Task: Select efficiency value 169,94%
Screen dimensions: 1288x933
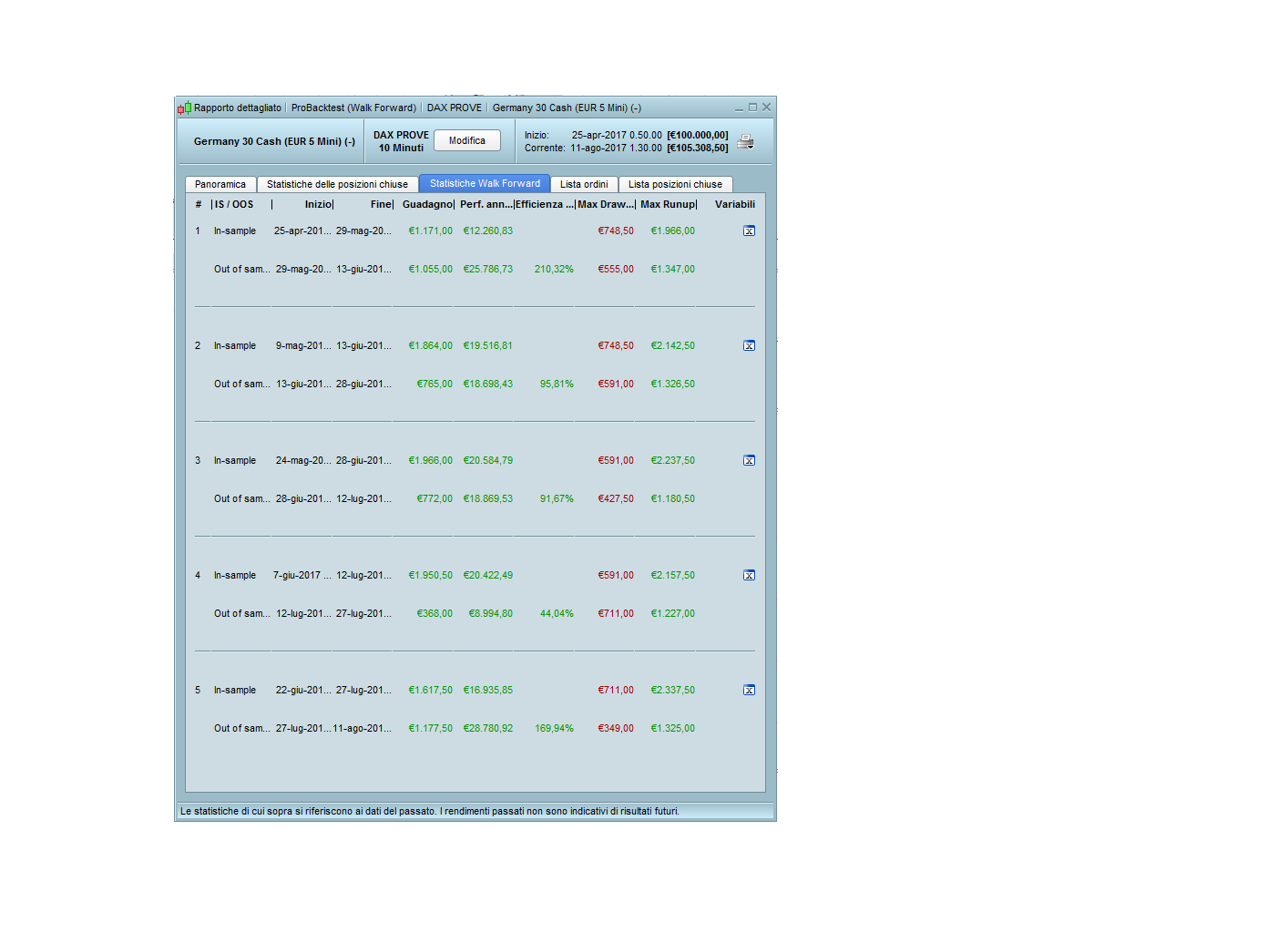Action: click(x=554, y=729)
